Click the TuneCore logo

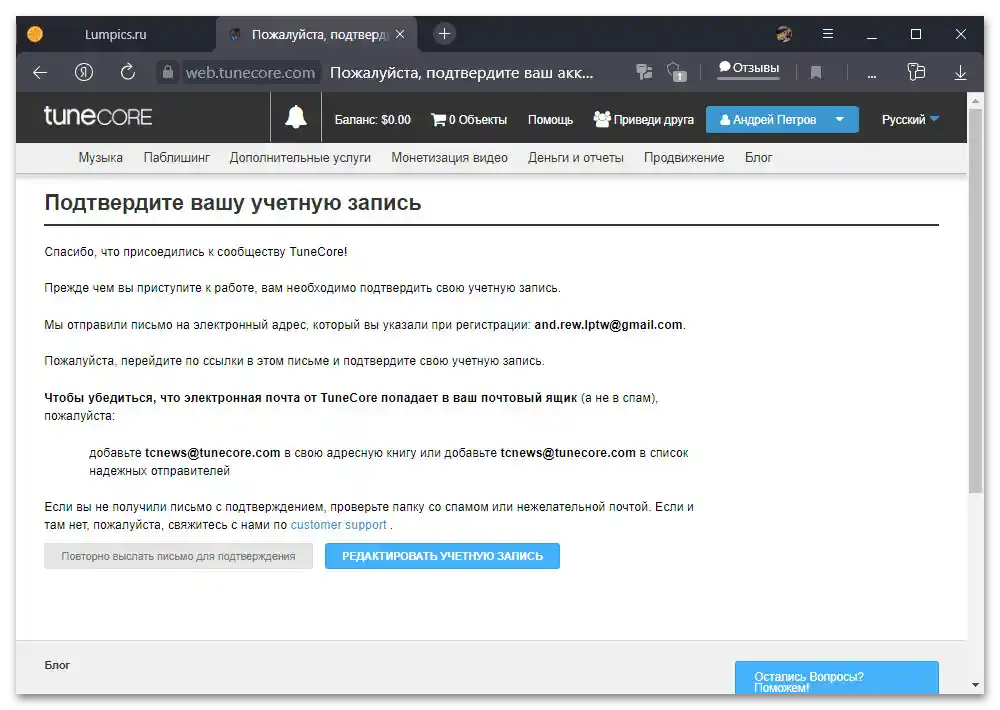[98, 117]
